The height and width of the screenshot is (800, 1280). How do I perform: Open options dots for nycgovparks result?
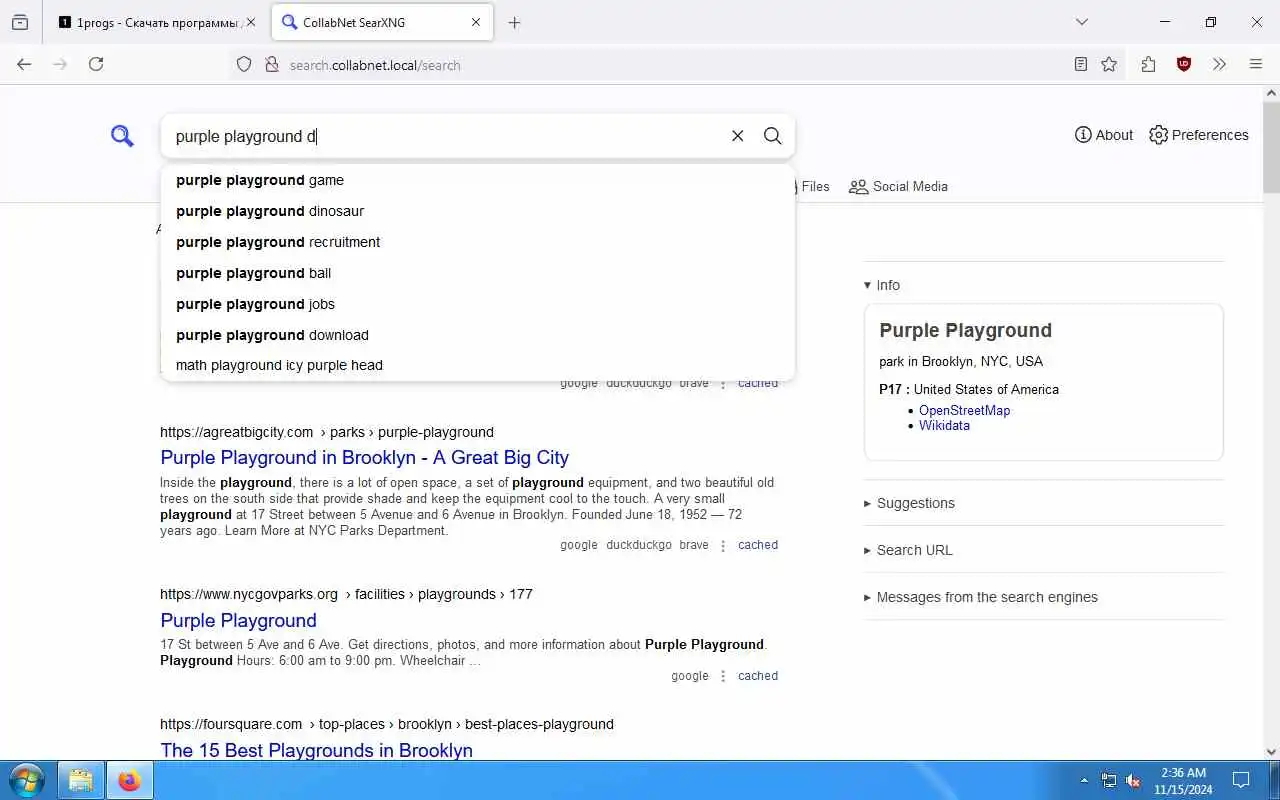(723, 677)
